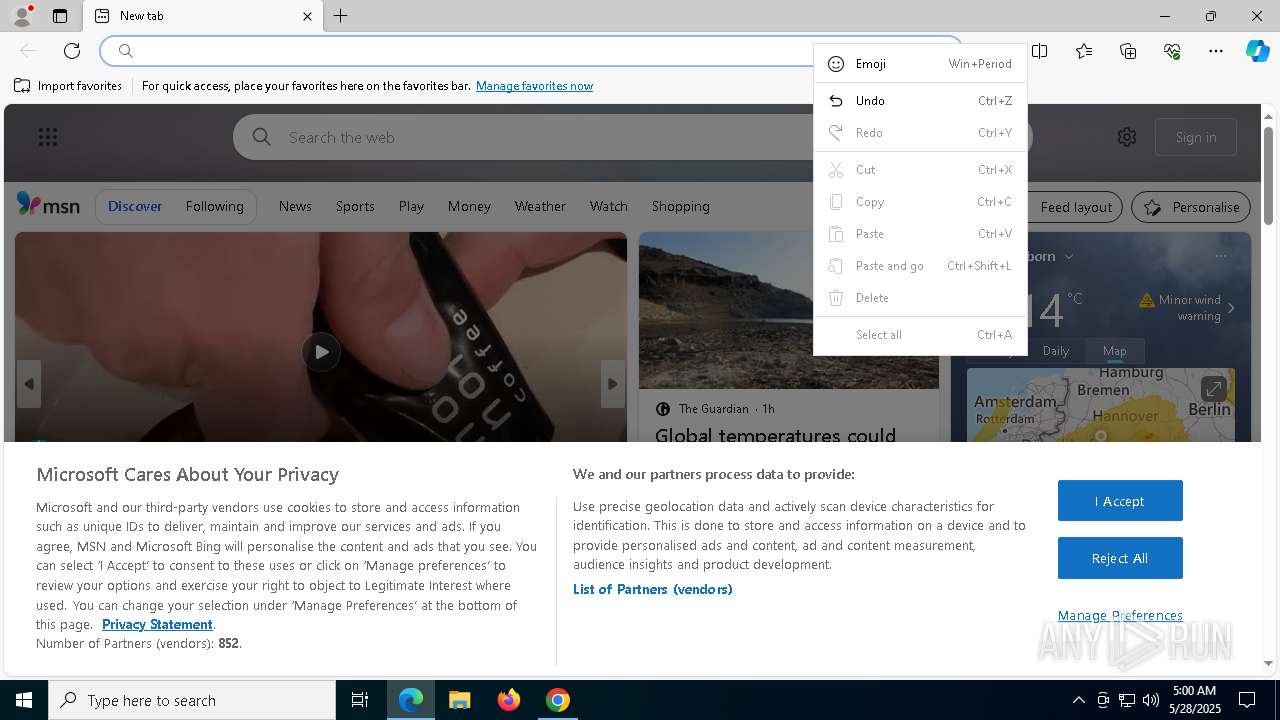Choose Emoji from the context menu
1280x720 pixels.
click(x=920, y=64)
